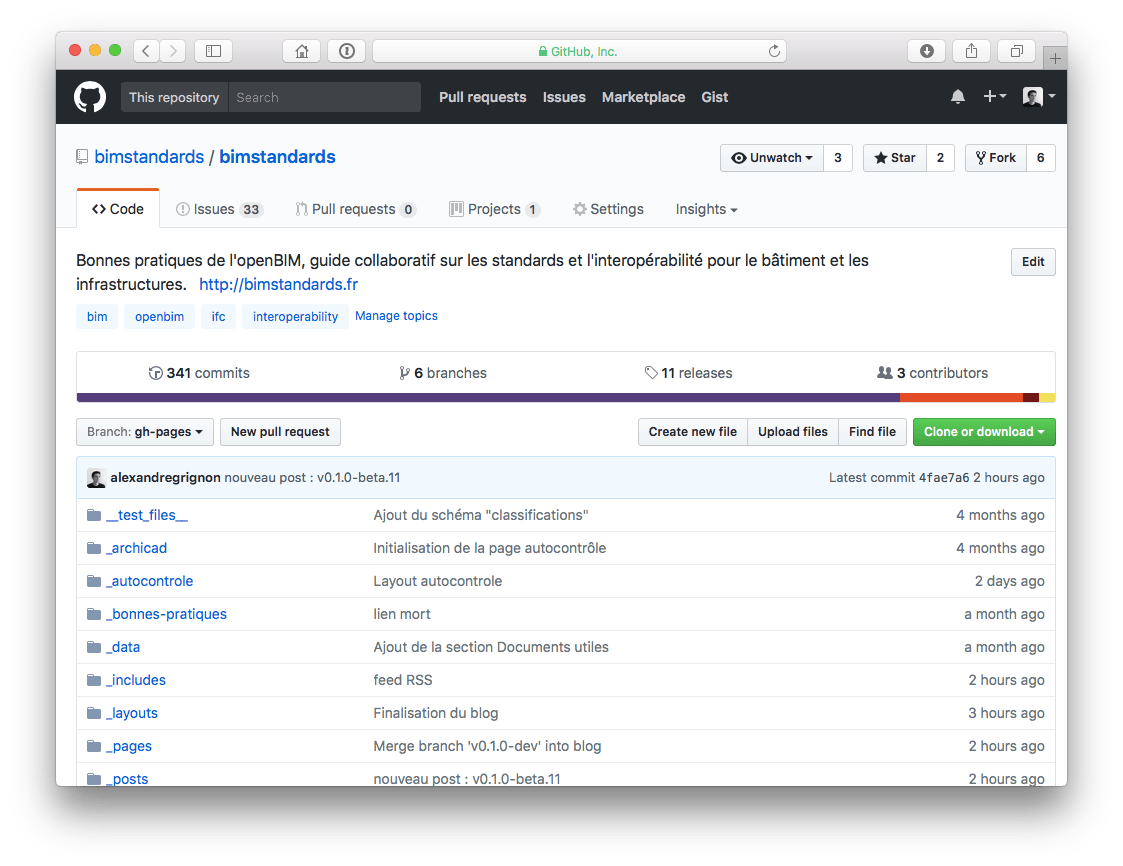The image size is (1123, 866).
Task: View the 341 commits history
Action: [x=199, y=373]
